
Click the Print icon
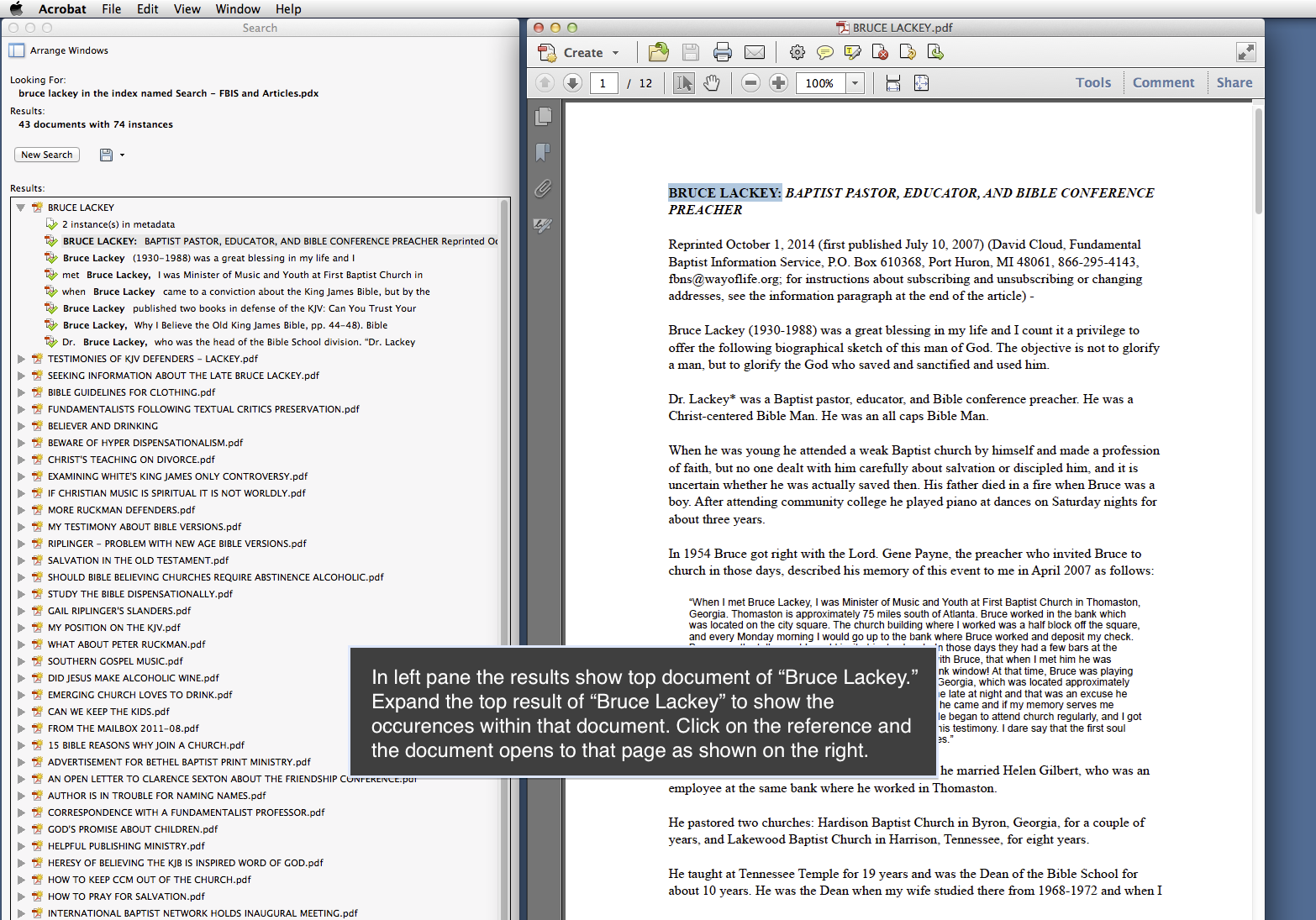click(x=723, y=52)
